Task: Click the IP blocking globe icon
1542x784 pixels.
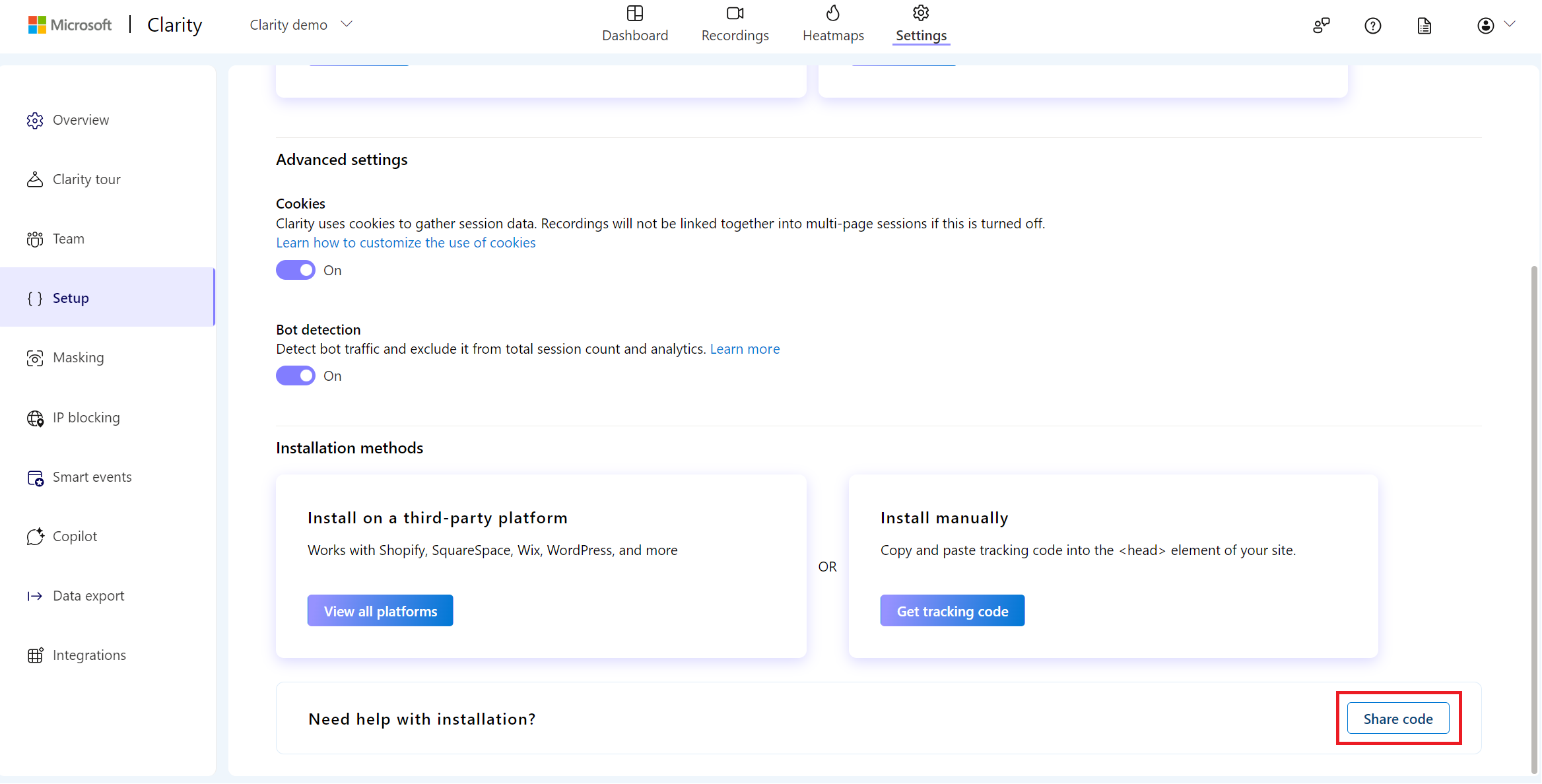Action: tap(35, 418)
